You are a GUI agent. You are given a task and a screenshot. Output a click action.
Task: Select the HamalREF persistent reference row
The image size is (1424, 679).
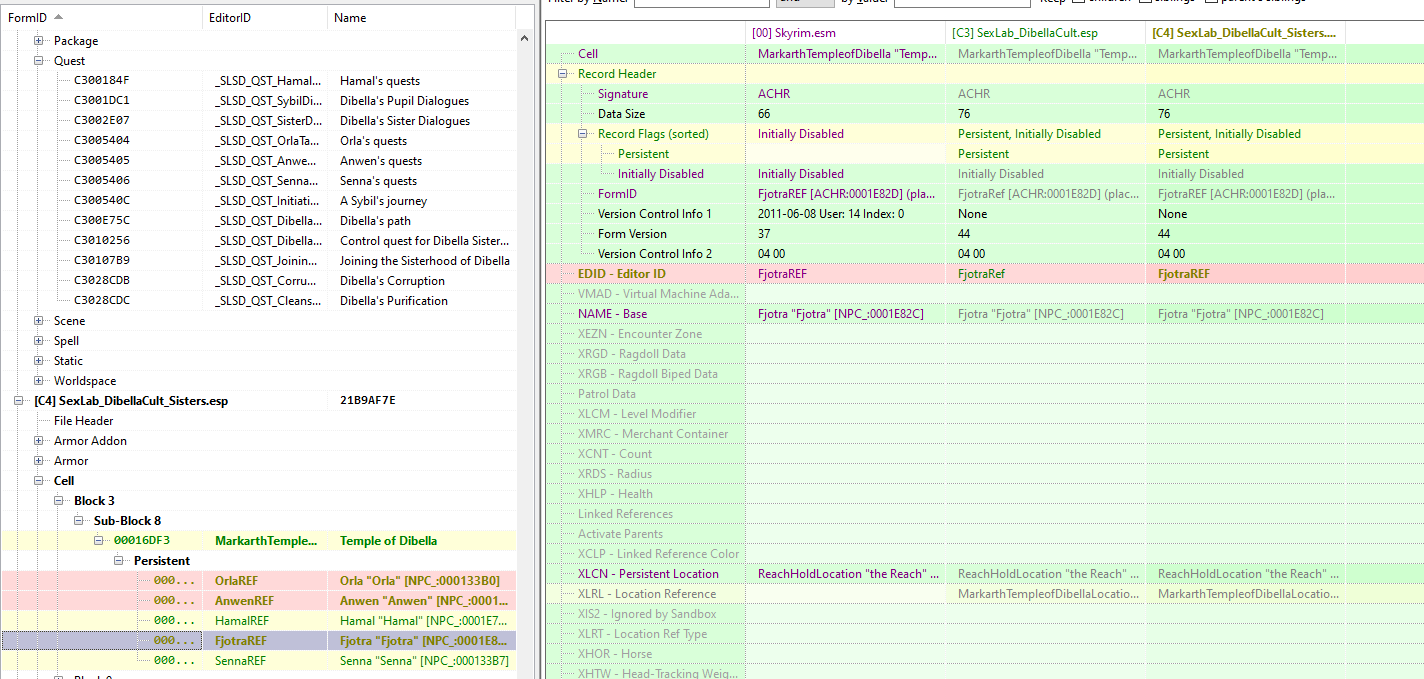pyautogui.click(x=258, y=621)
